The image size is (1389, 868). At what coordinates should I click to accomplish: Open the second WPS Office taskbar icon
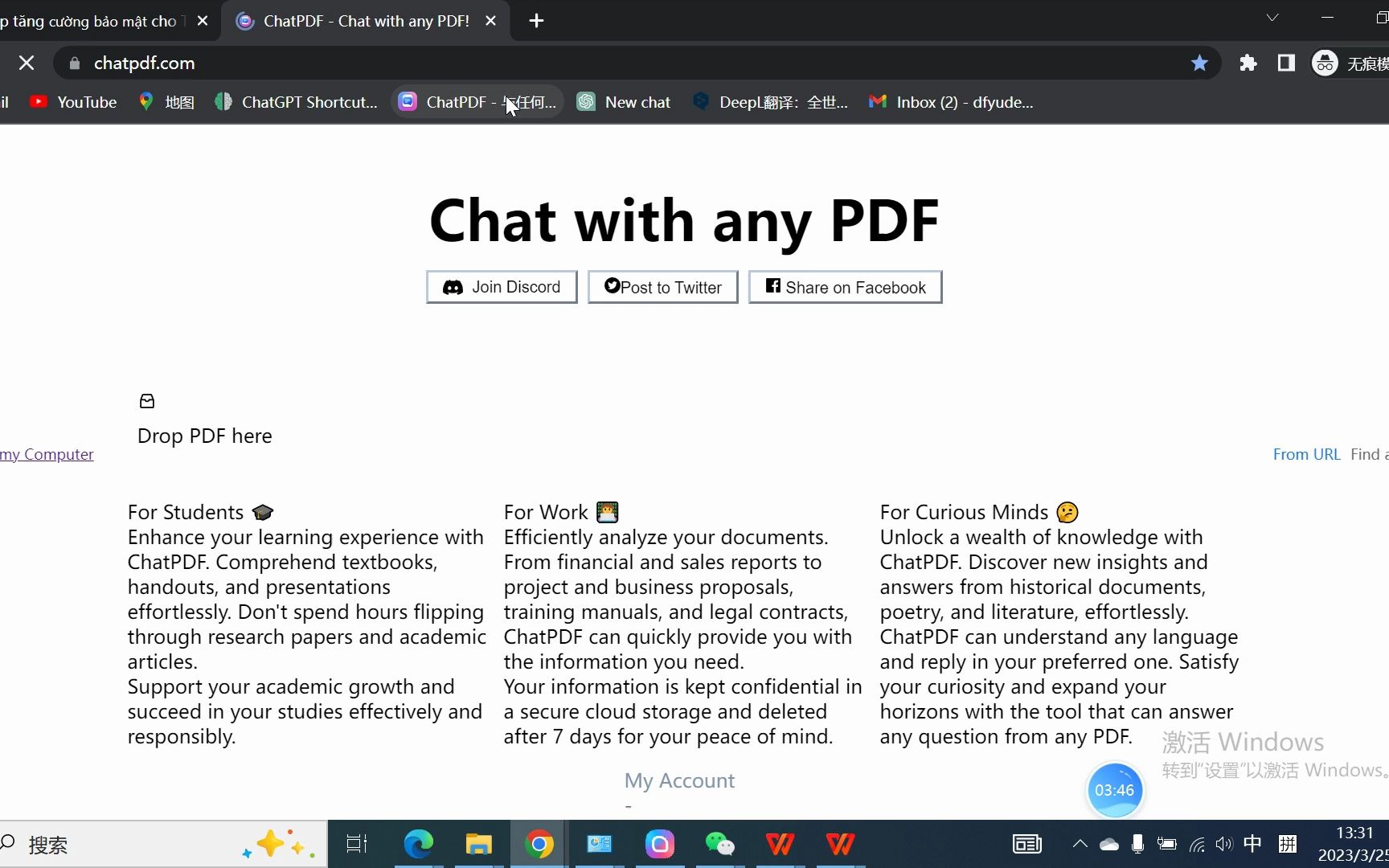click(840, 844)
